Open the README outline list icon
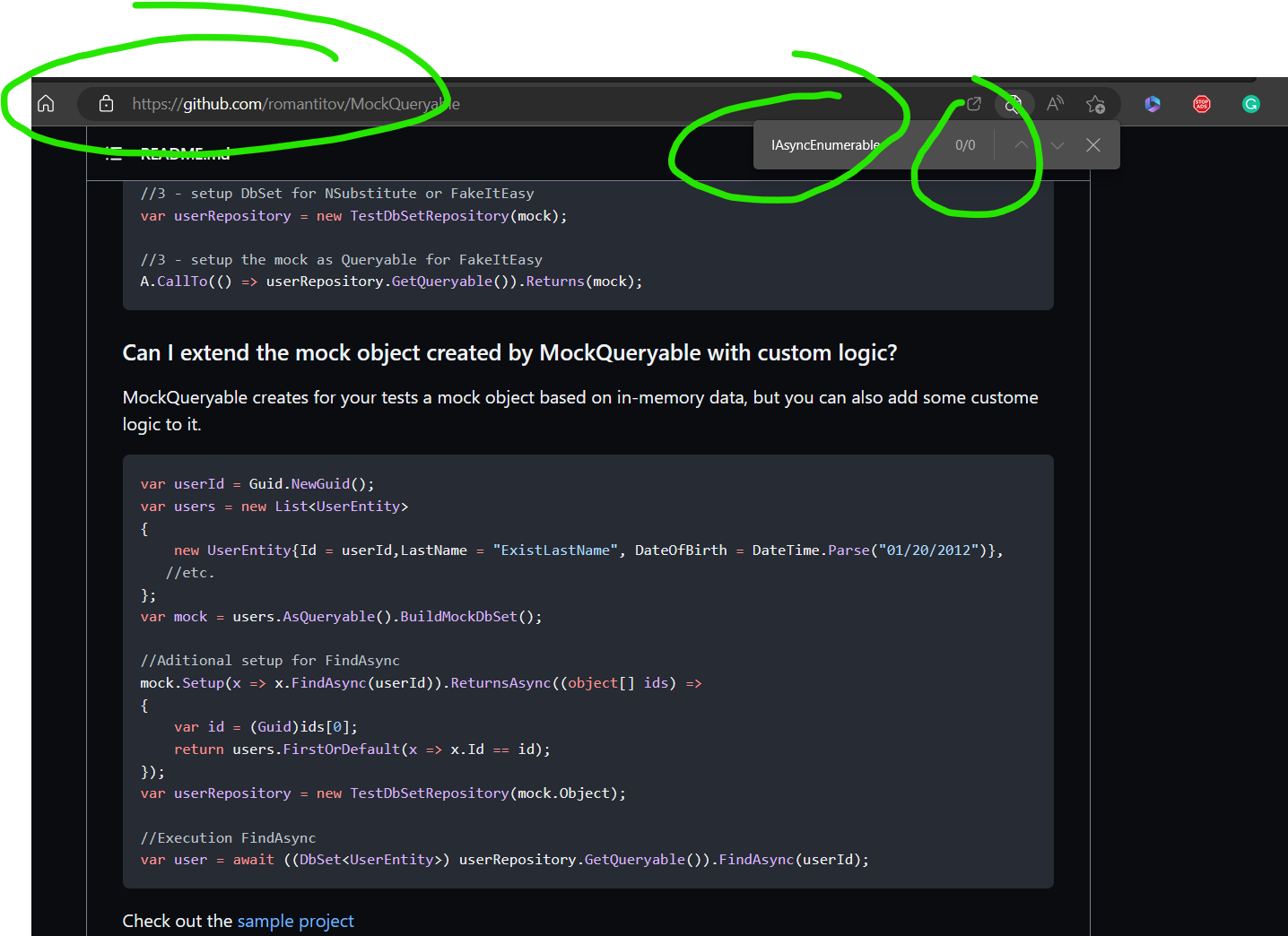 pyautogui.click(x=114, y=154)
